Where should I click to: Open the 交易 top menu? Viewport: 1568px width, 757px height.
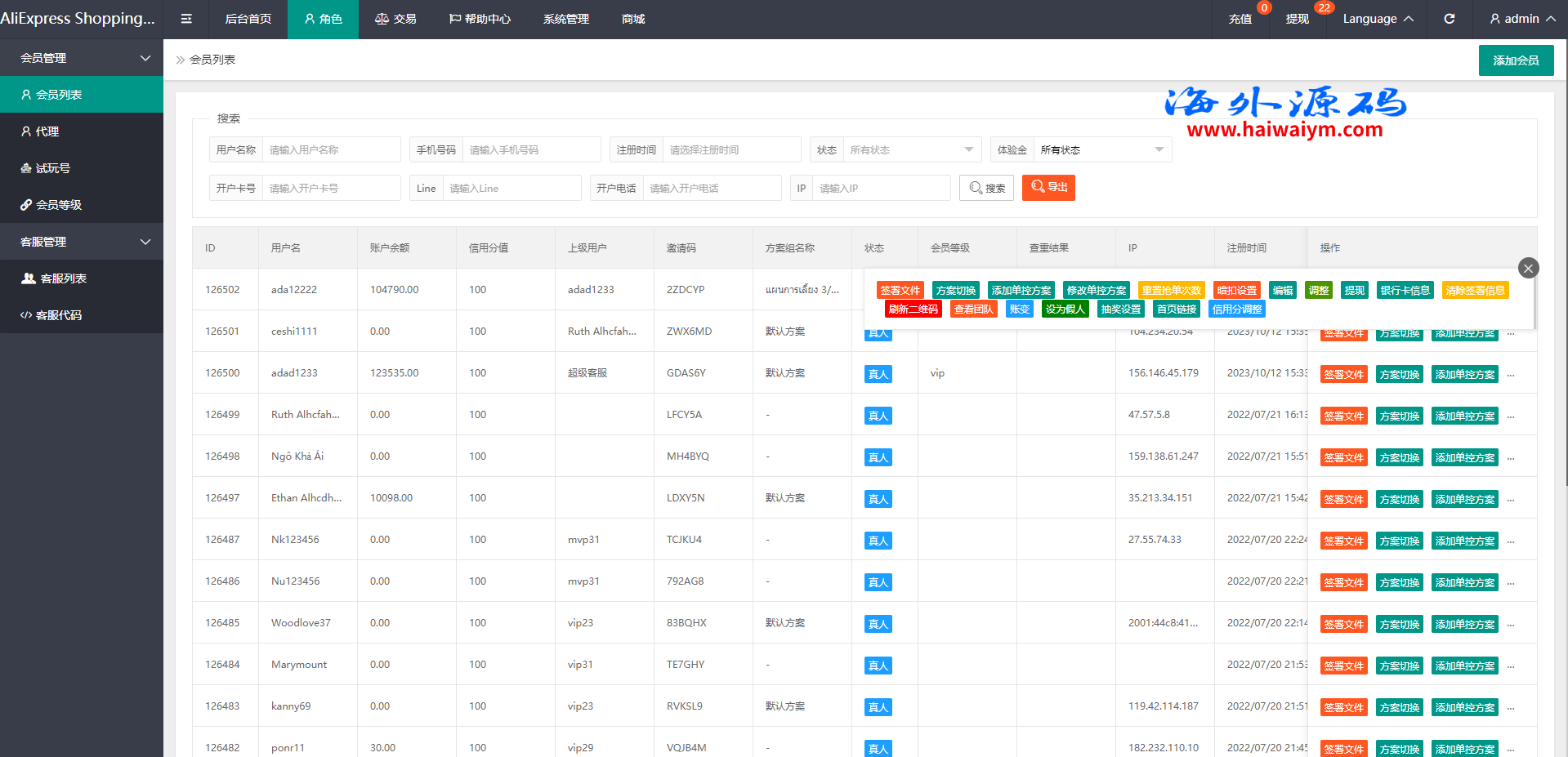pyautogui.click(x=395, y=19)
